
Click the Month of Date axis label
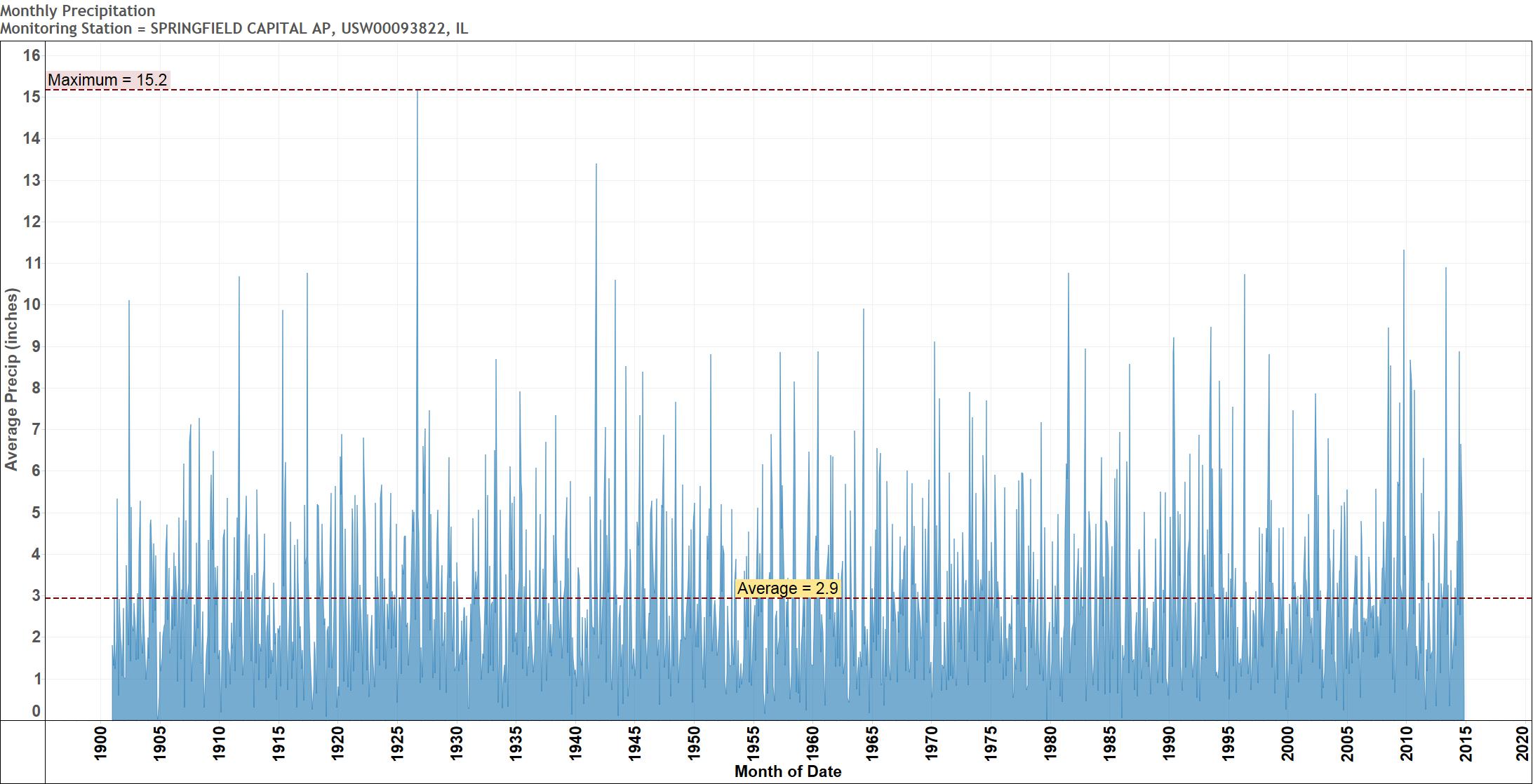tap(787, 771)
